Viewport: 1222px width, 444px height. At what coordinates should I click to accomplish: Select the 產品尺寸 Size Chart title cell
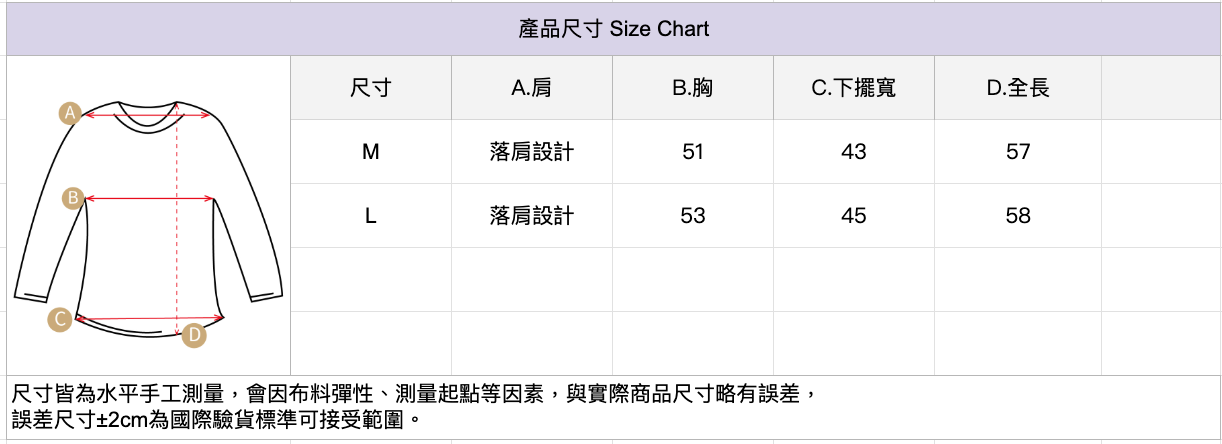[x=613, y=29]
